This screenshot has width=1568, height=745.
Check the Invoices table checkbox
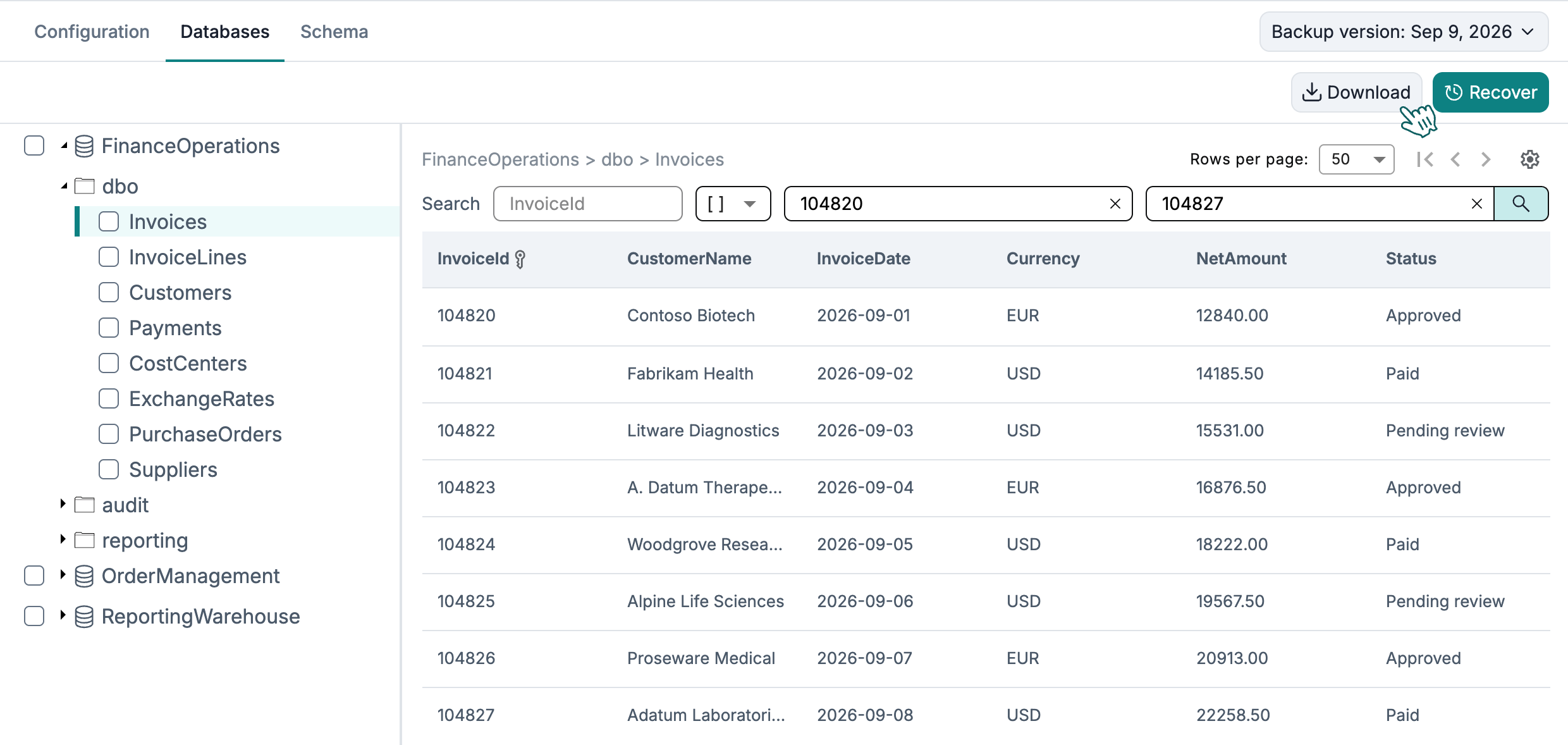(109, 221)
